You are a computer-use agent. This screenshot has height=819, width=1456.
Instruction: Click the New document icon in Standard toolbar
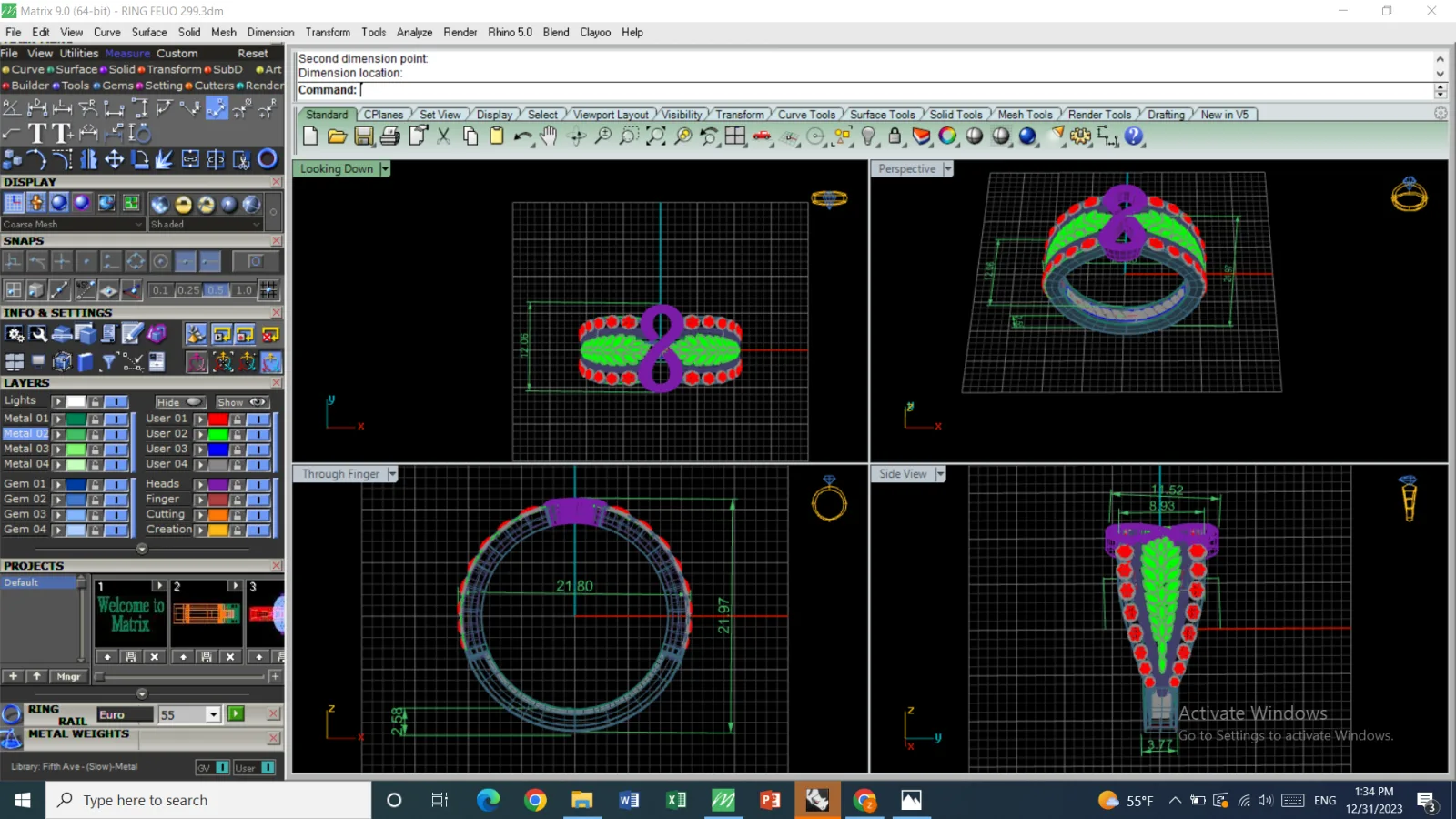[x=310, y=136]
